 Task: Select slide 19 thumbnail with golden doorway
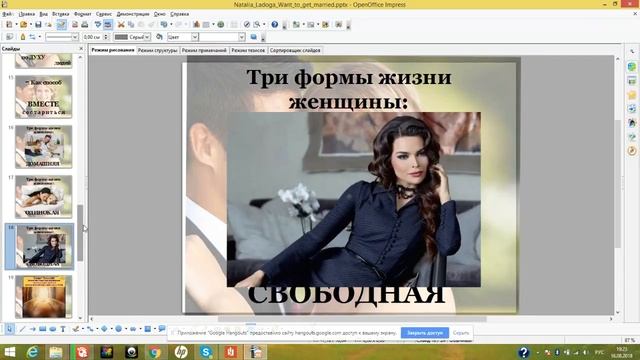click(x=44, y=297)
